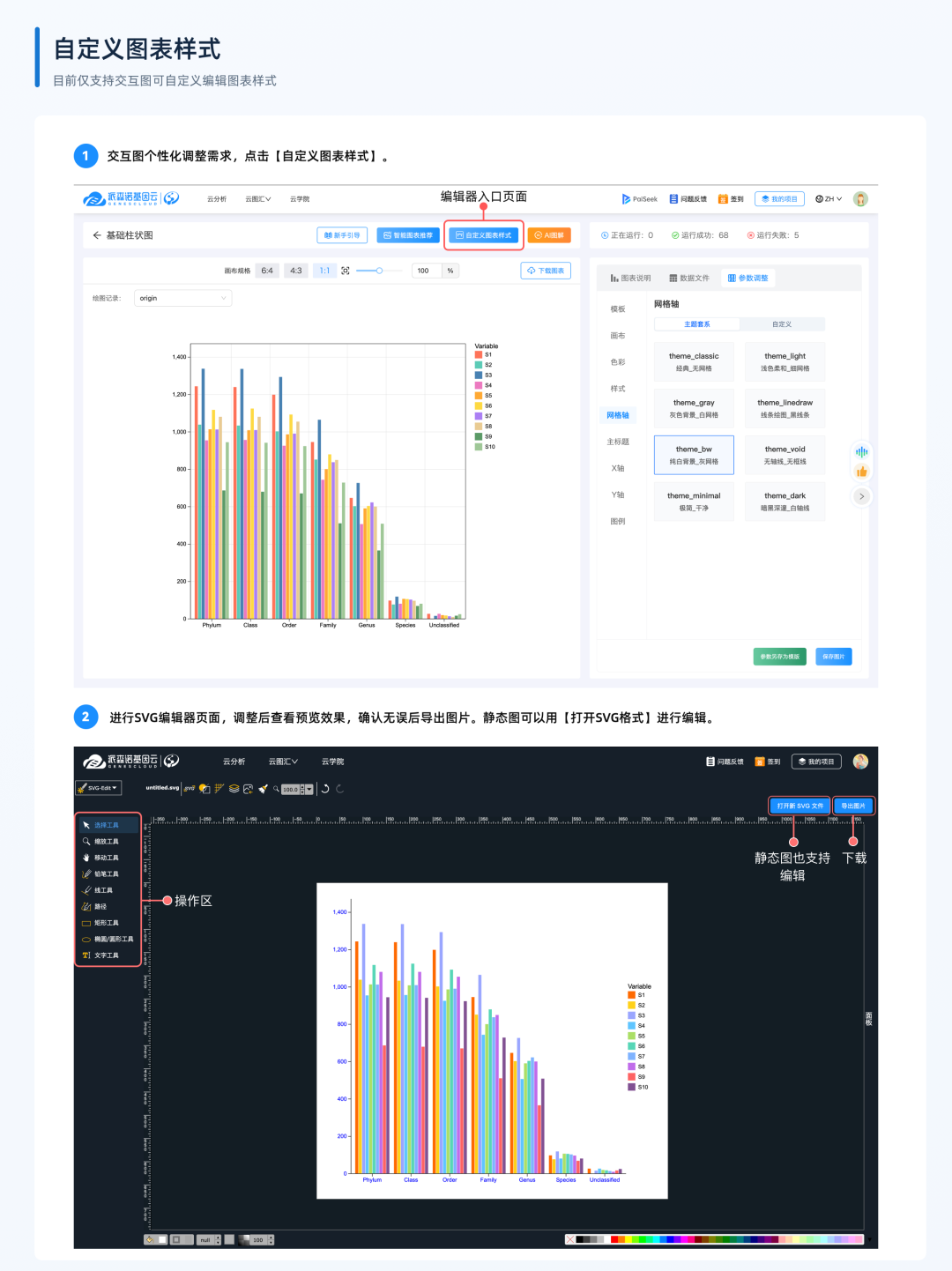Click the layers icon in SVG editor toolbar
This screenshot has width=952, height=1271.
point(234,789)
